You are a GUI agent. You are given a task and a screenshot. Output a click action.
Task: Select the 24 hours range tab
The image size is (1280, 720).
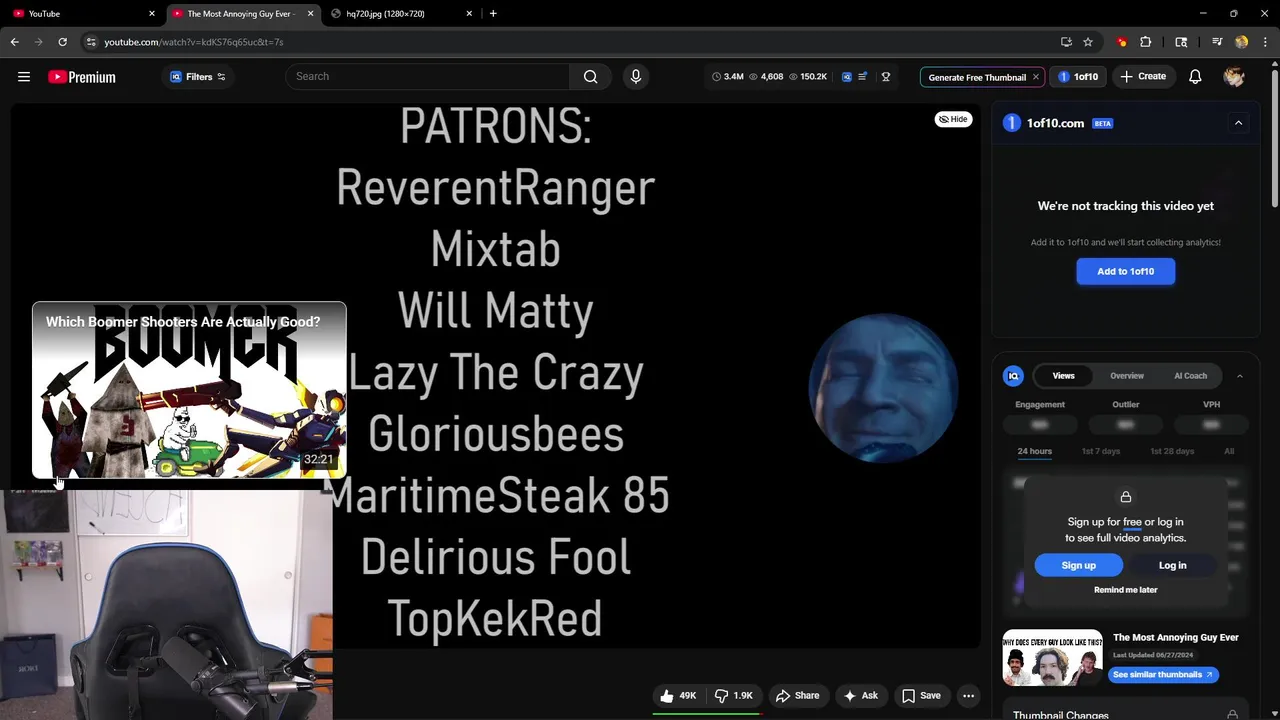[1034, 451]
